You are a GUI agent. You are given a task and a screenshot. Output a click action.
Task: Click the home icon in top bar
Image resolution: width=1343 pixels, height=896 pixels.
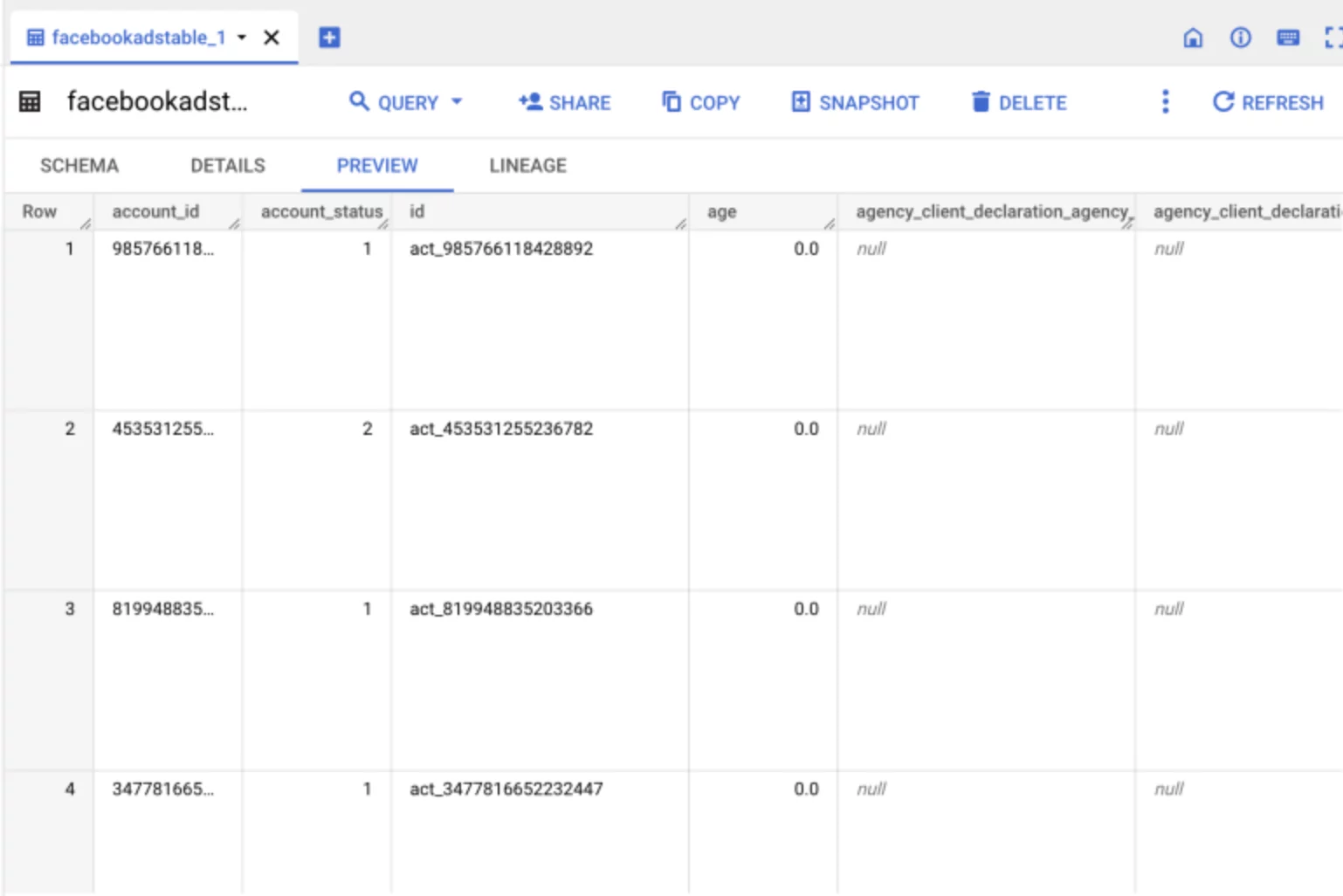1193,38
